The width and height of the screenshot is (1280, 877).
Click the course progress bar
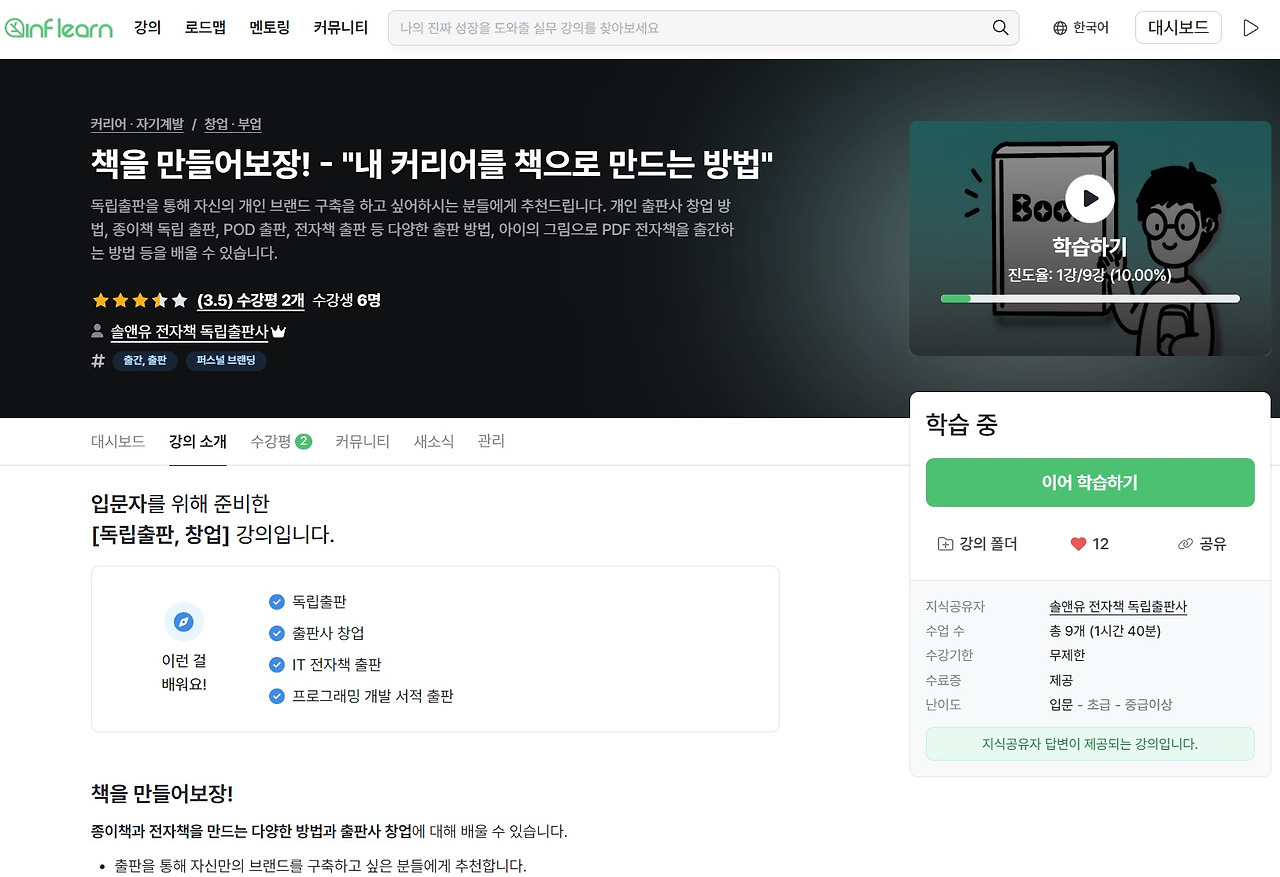click(1090, 298)
